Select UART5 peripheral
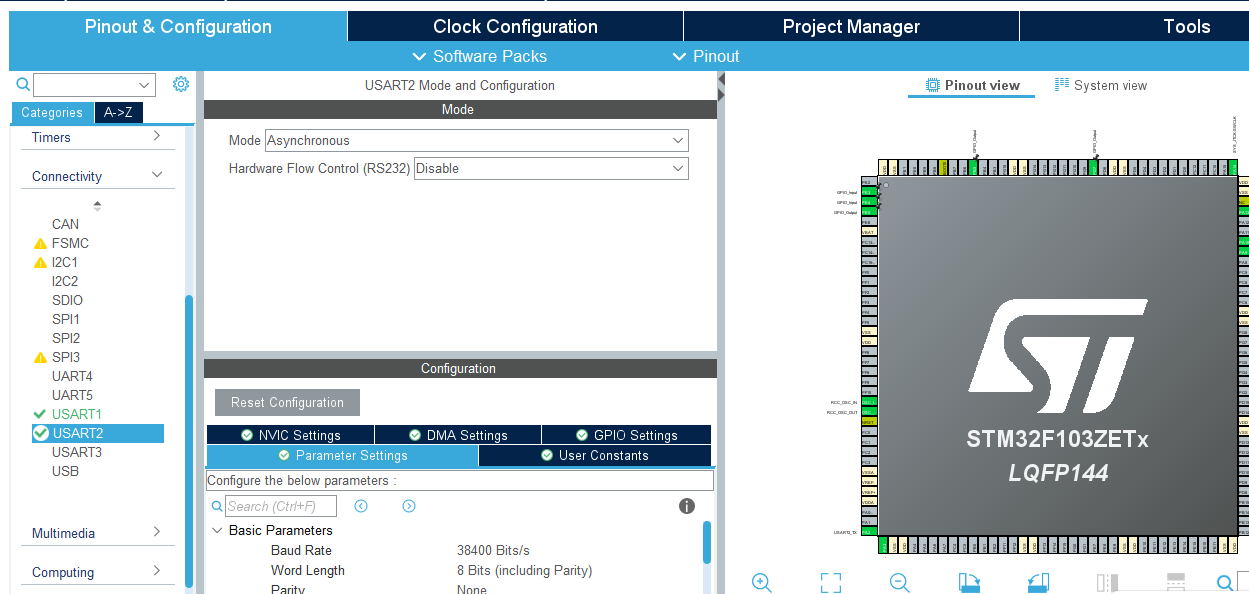Image resolution: width=1249 pixels, height=594 pixels. coord(72,395)
